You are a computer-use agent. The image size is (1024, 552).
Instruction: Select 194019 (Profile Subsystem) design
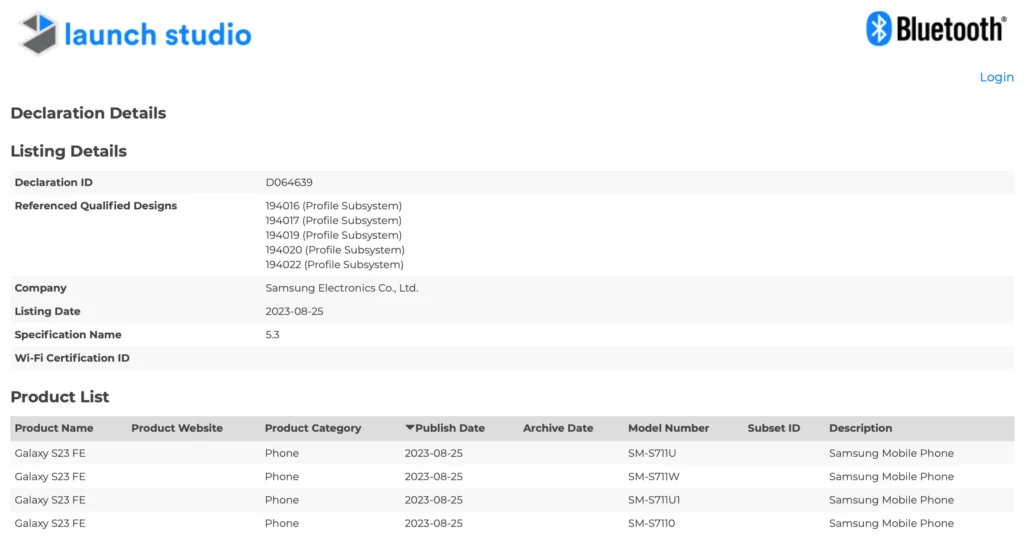(334, 235)
